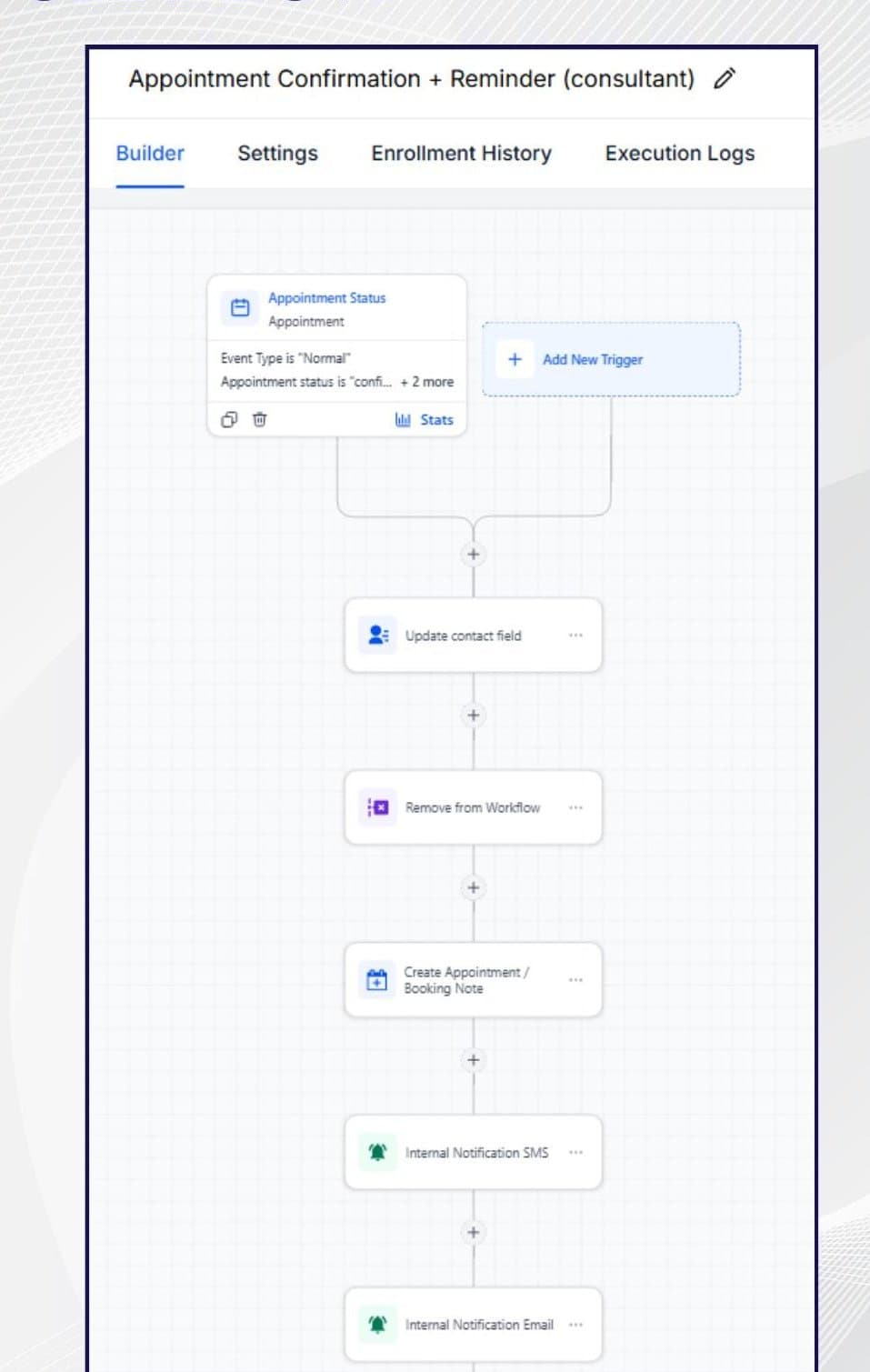
Task: Click the Internal Notification Email bell icon
Action: tap(377, 1325)
